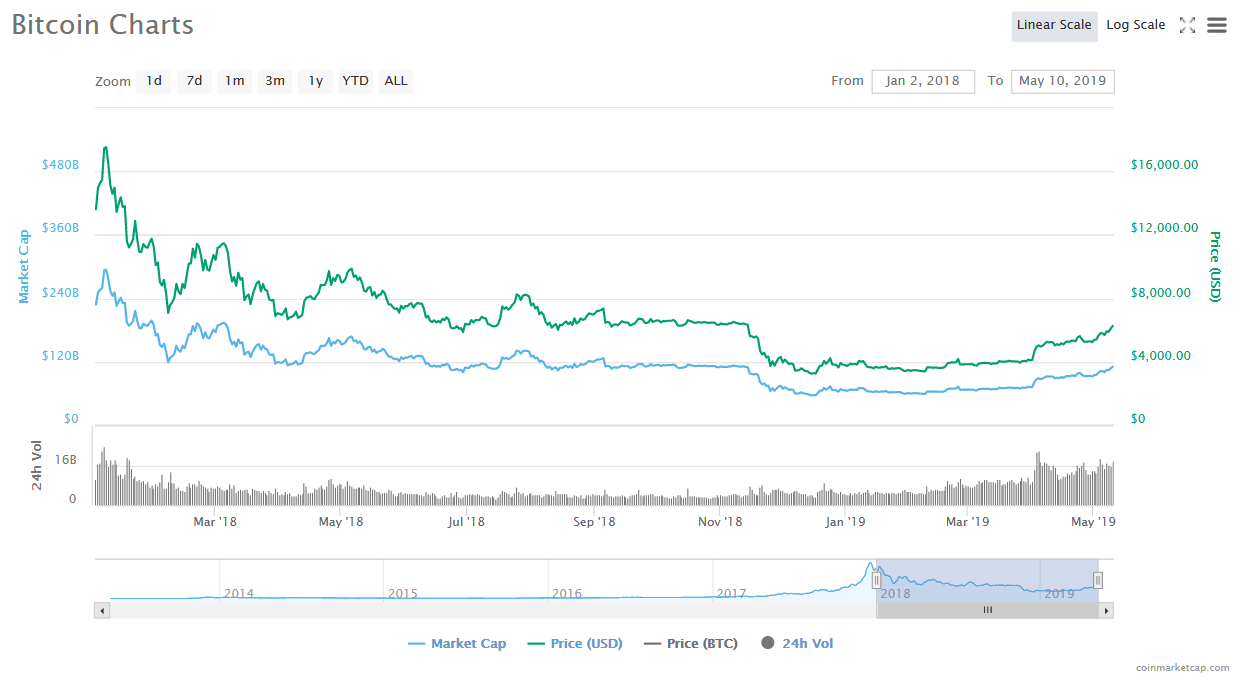The image size is (1240, 676).
Task: Grab the left navigator range handle
Action: (x=876, y=580)
